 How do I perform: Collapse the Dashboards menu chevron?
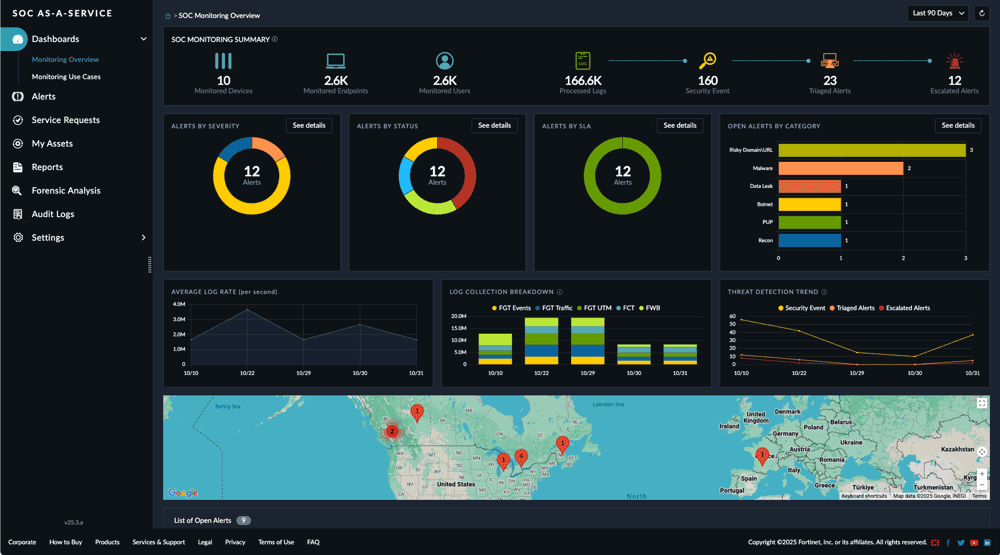click(143, 39)
